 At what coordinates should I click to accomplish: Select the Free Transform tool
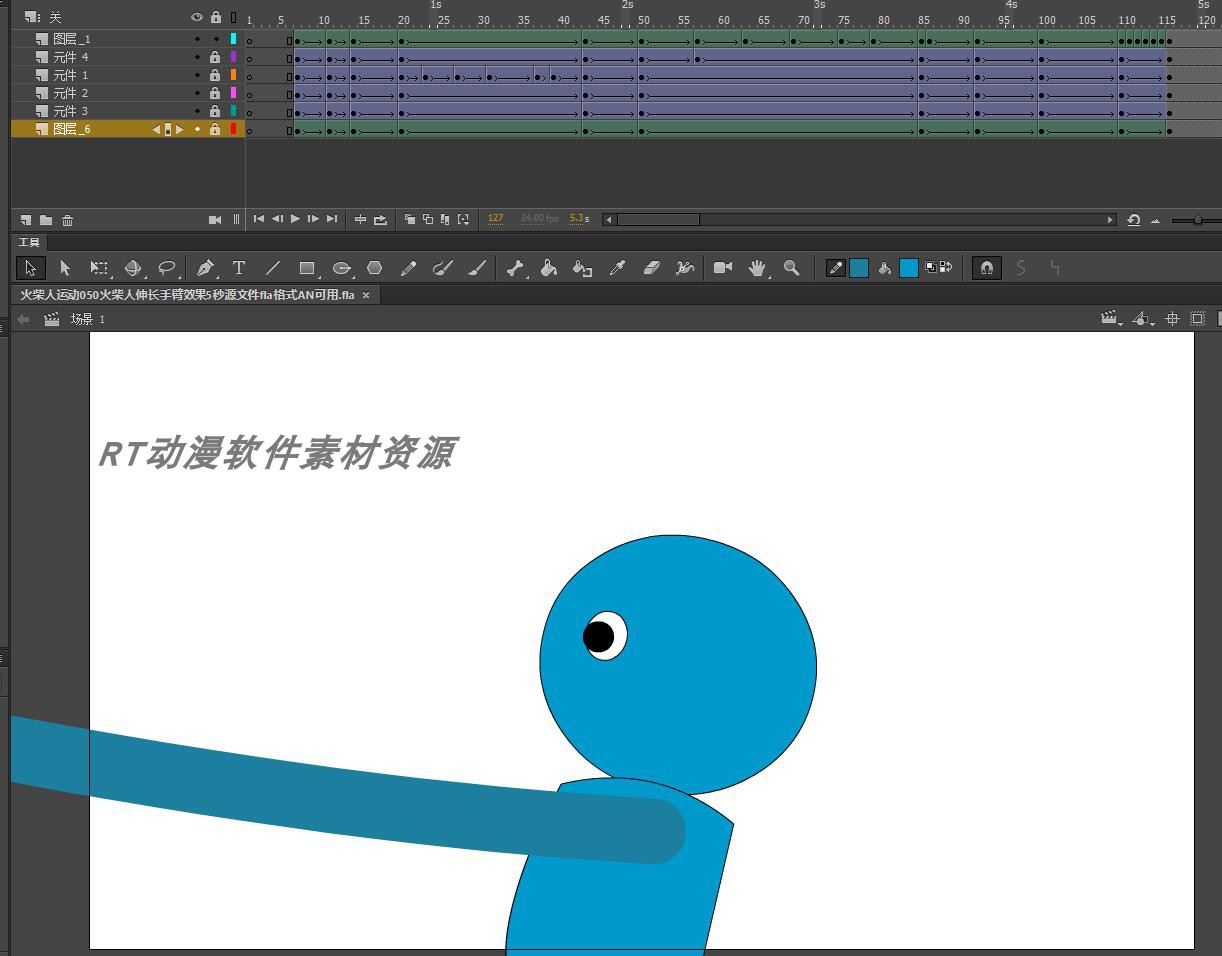coord(99,268)
